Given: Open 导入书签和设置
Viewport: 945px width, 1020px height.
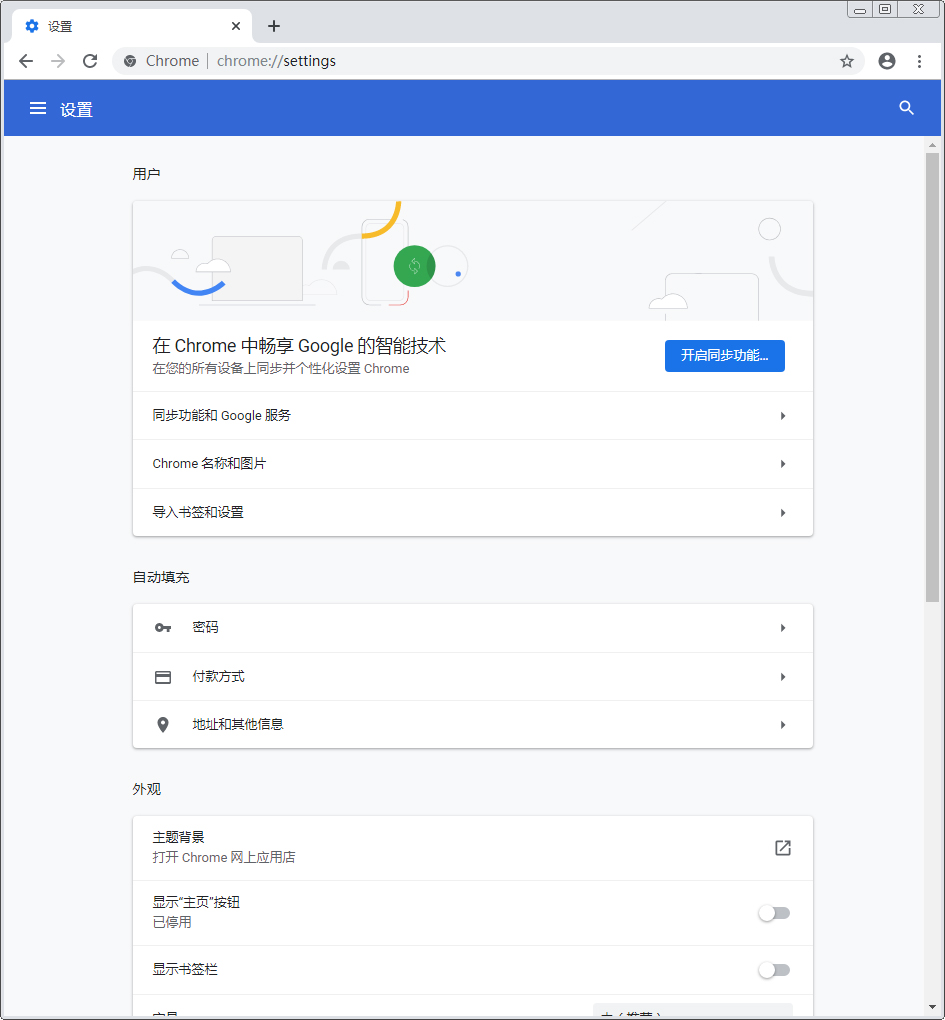Looking at the screenshot, I should (x=472, y=512).
